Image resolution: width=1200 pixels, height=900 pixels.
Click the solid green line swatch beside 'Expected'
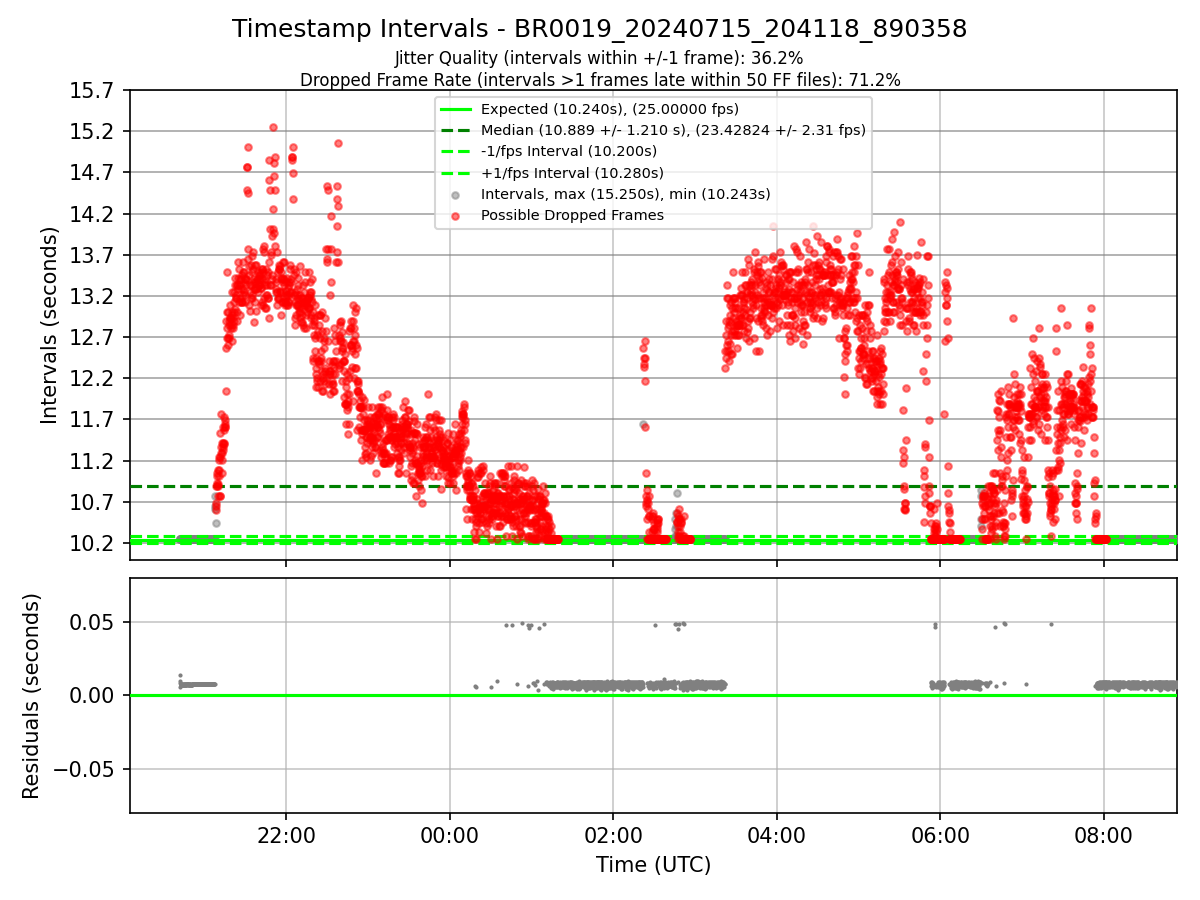[455, 109]
